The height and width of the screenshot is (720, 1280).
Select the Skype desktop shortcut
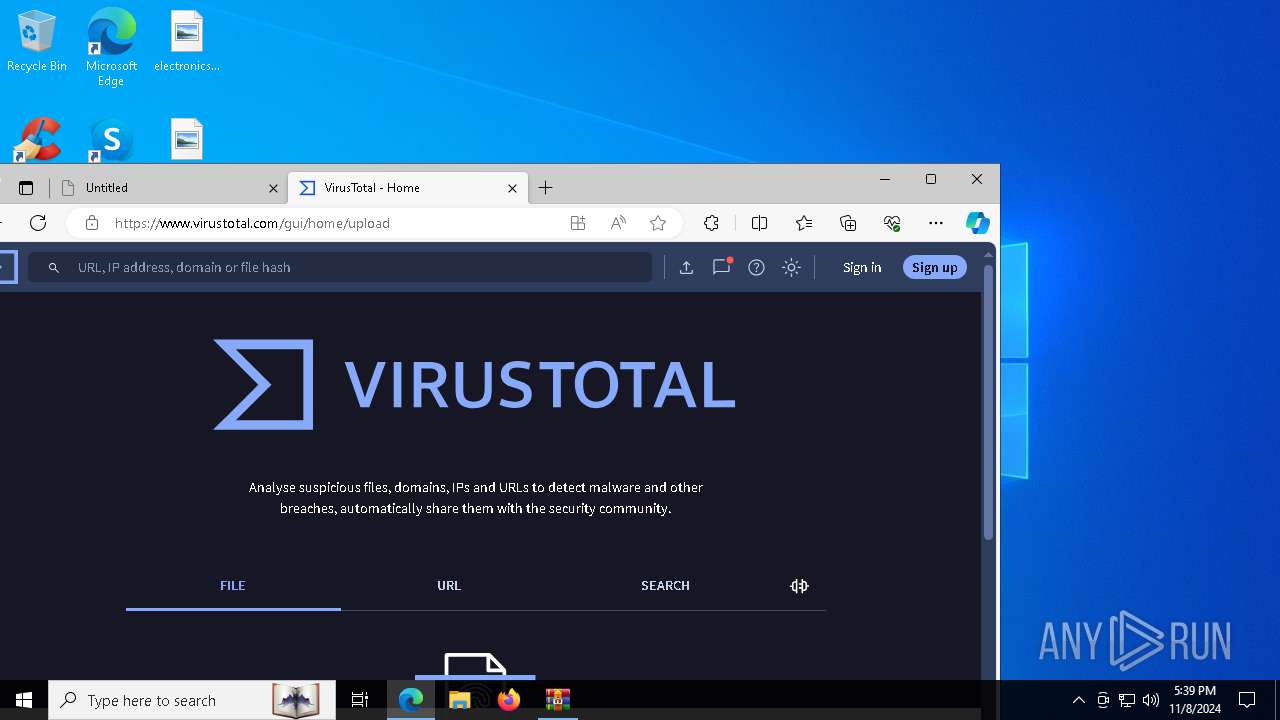pos(111,140)
